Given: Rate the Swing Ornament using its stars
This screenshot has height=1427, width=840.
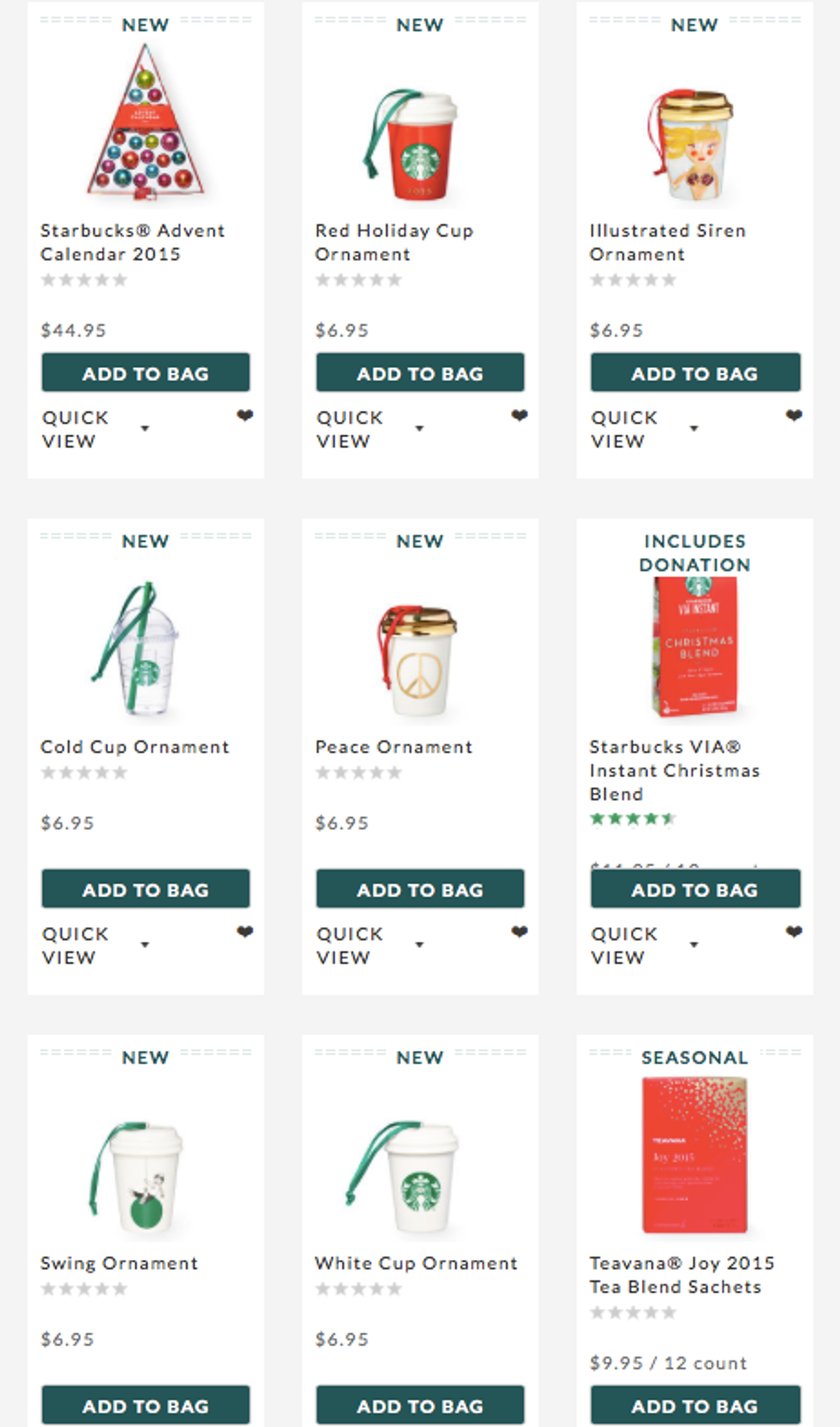Looking at the screenshot, I should tap(84, 1289).
